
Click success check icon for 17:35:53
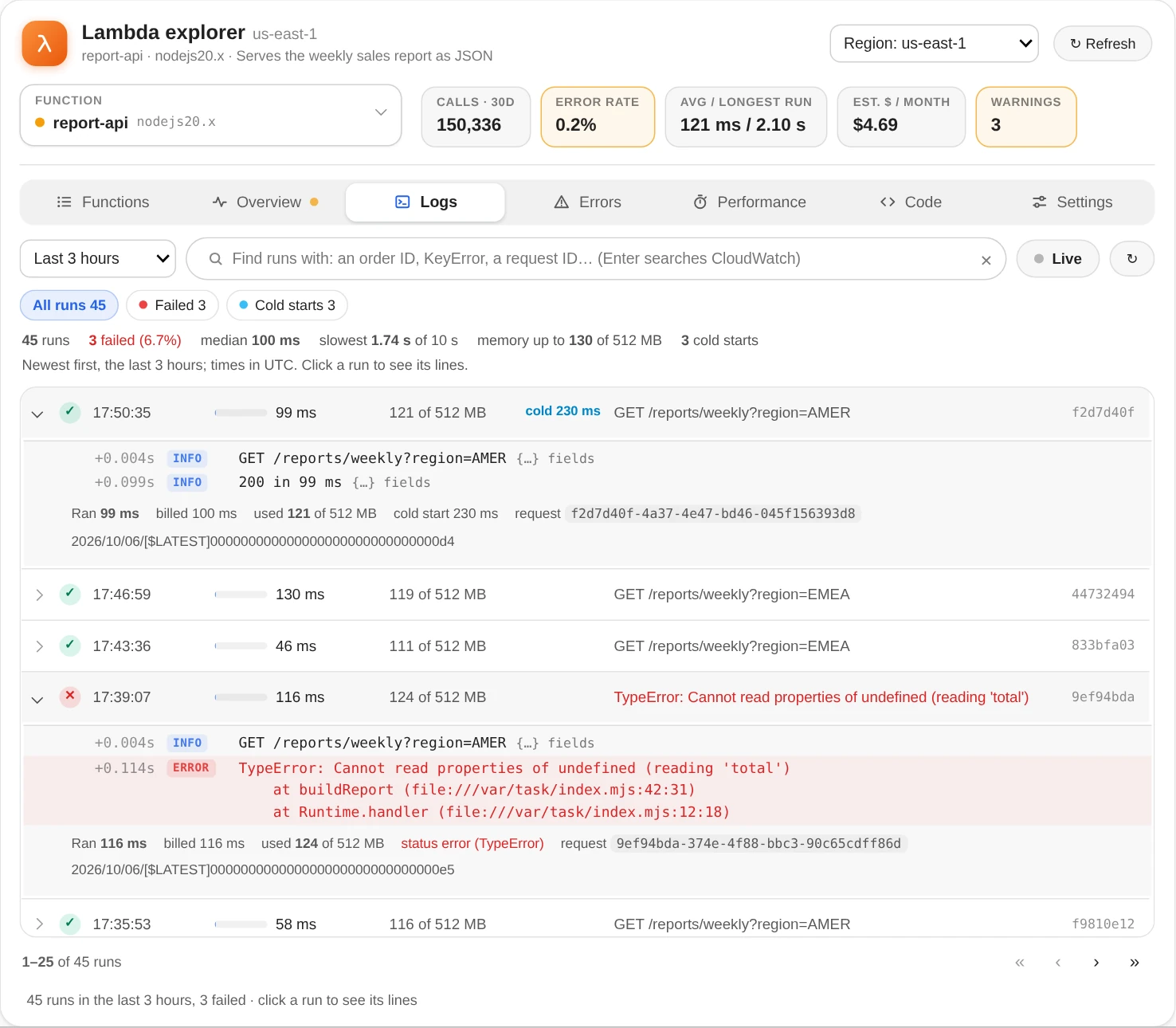[x=70, y=924]
